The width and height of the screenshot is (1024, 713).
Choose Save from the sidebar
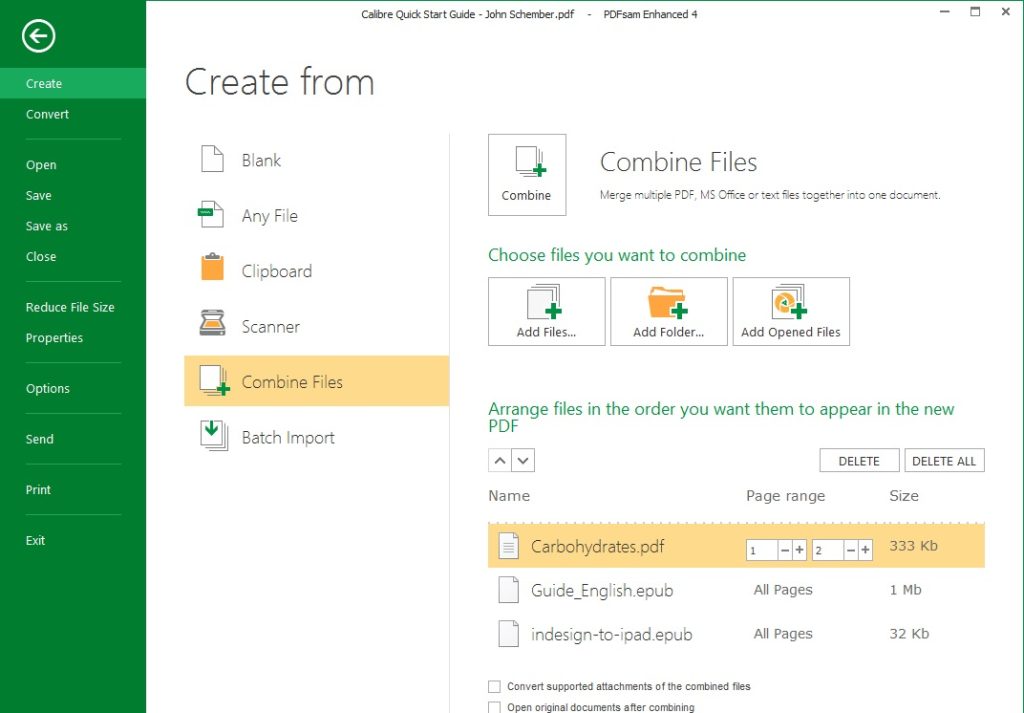click(39, 195)
